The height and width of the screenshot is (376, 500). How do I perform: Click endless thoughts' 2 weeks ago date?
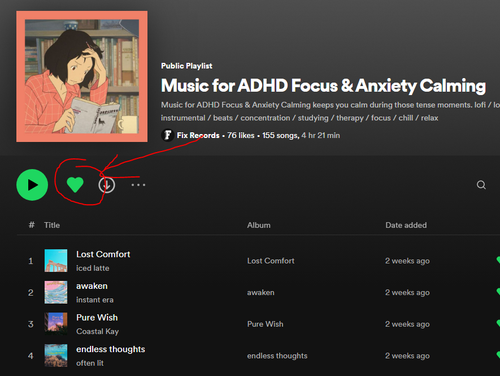click(407, 356)
